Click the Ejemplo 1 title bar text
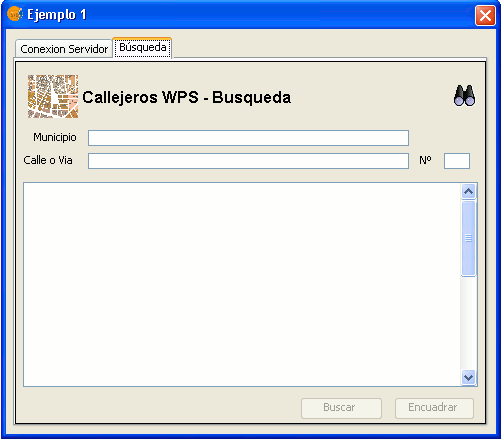The width and height of the screenshot is (503, 441). 57,15
